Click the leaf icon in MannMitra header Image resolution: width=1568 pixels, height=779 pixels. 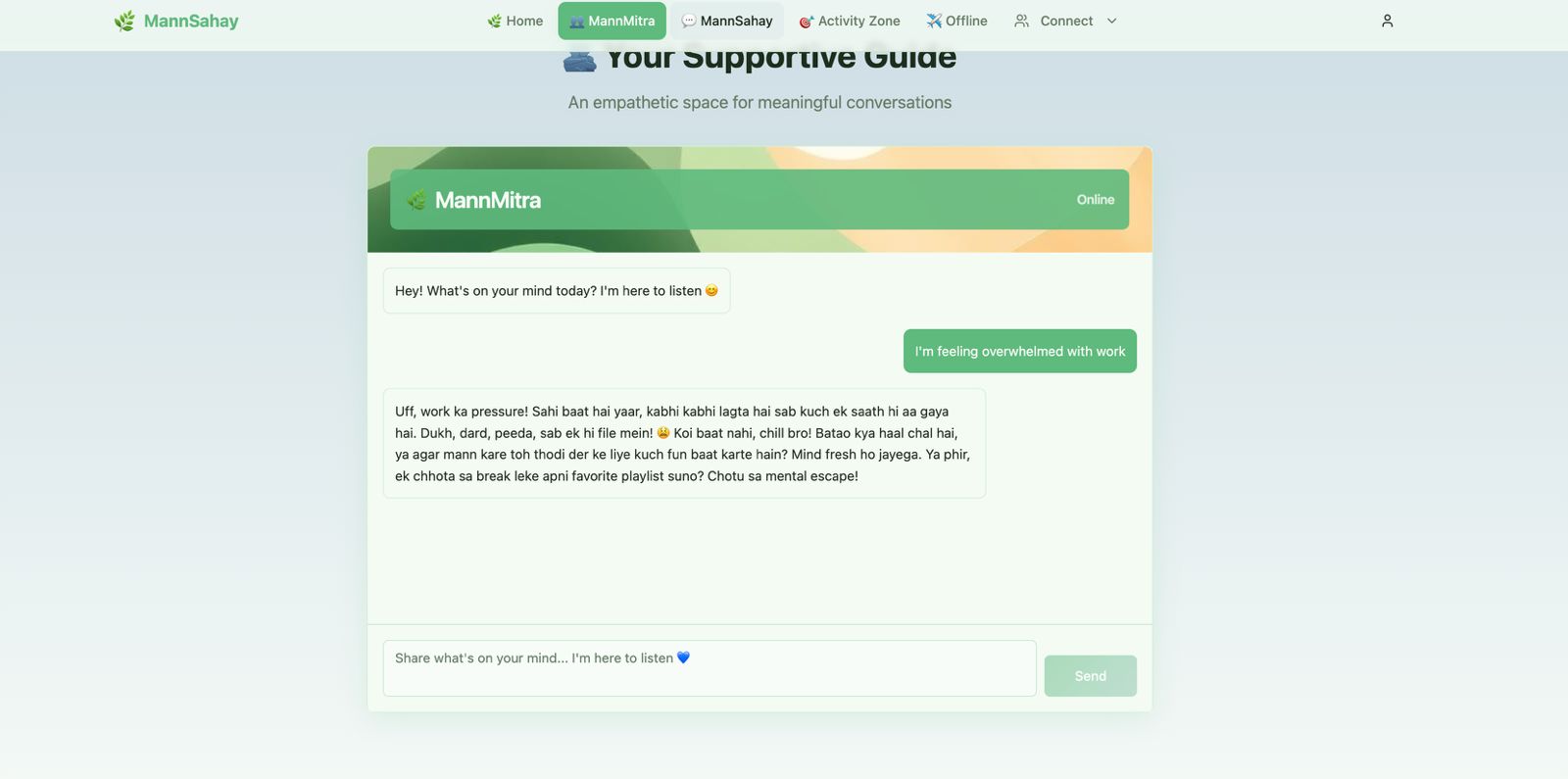click(x=416, y=200)
